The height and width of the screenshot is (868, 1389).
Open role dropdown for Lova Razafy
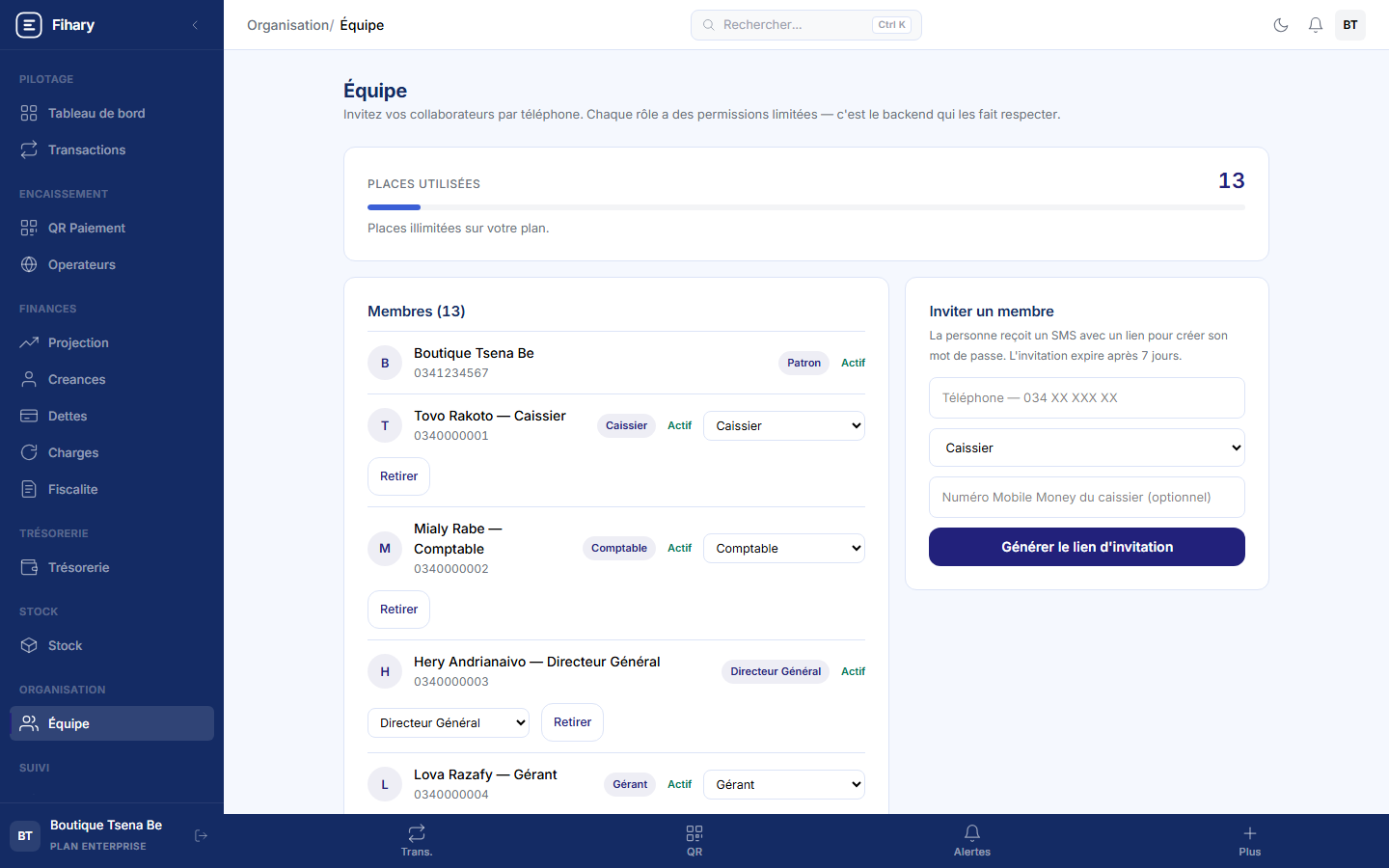(x=784, y=784)
